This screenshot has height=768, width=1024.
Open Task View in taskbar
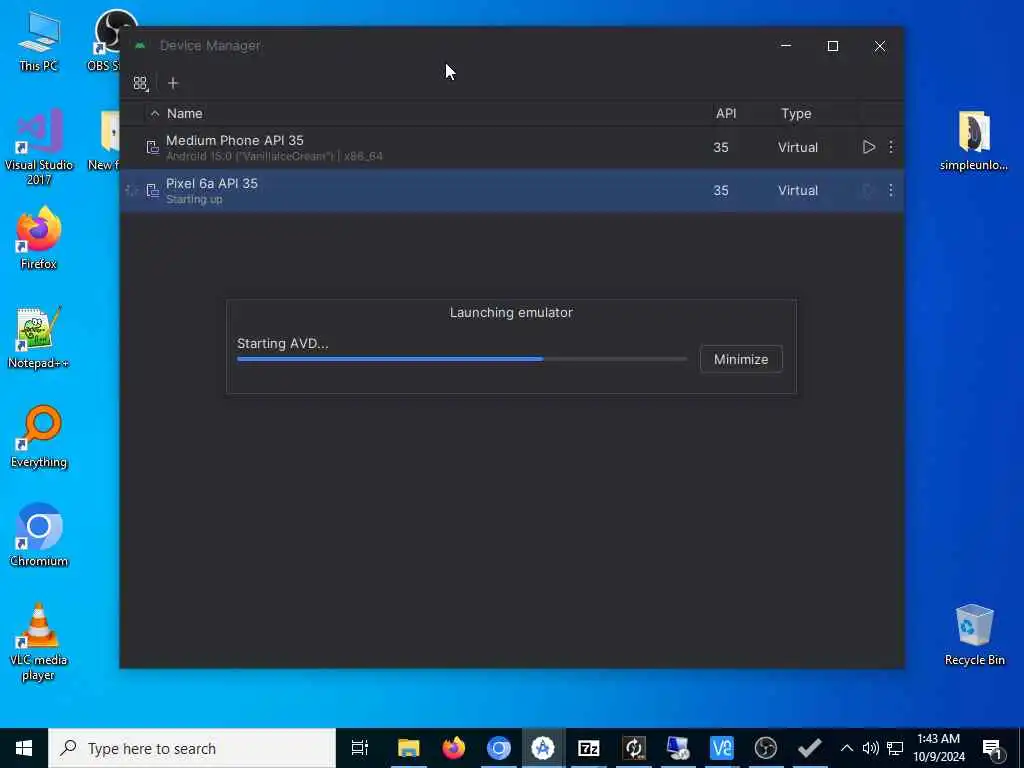(x=360, y=748)
